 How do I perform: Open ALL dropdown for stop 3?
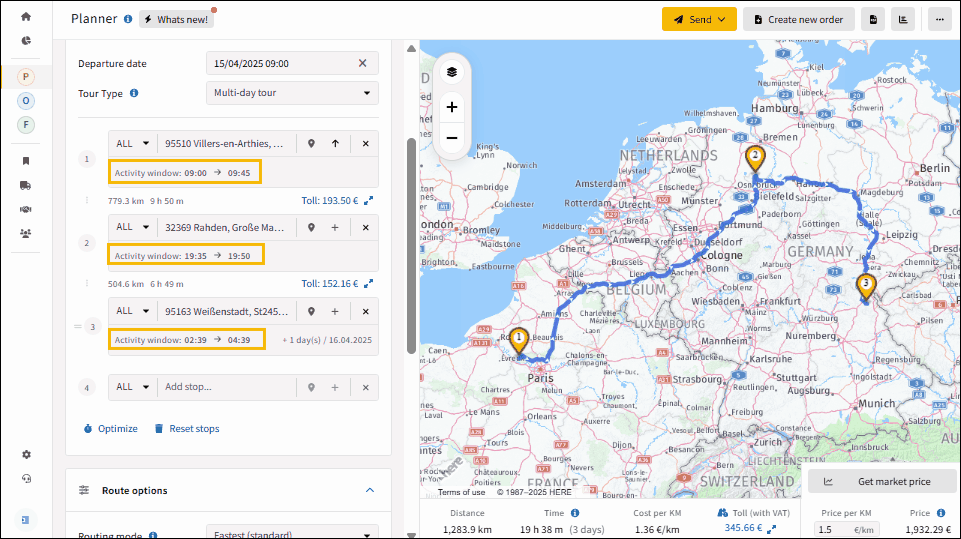pos(132,312)
